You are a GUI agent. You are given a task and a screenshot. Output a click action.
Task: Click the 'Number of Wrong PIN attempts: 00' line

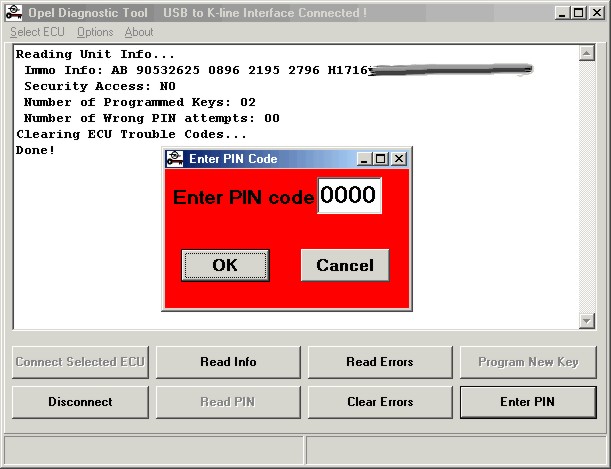click(x=152, y=118)
